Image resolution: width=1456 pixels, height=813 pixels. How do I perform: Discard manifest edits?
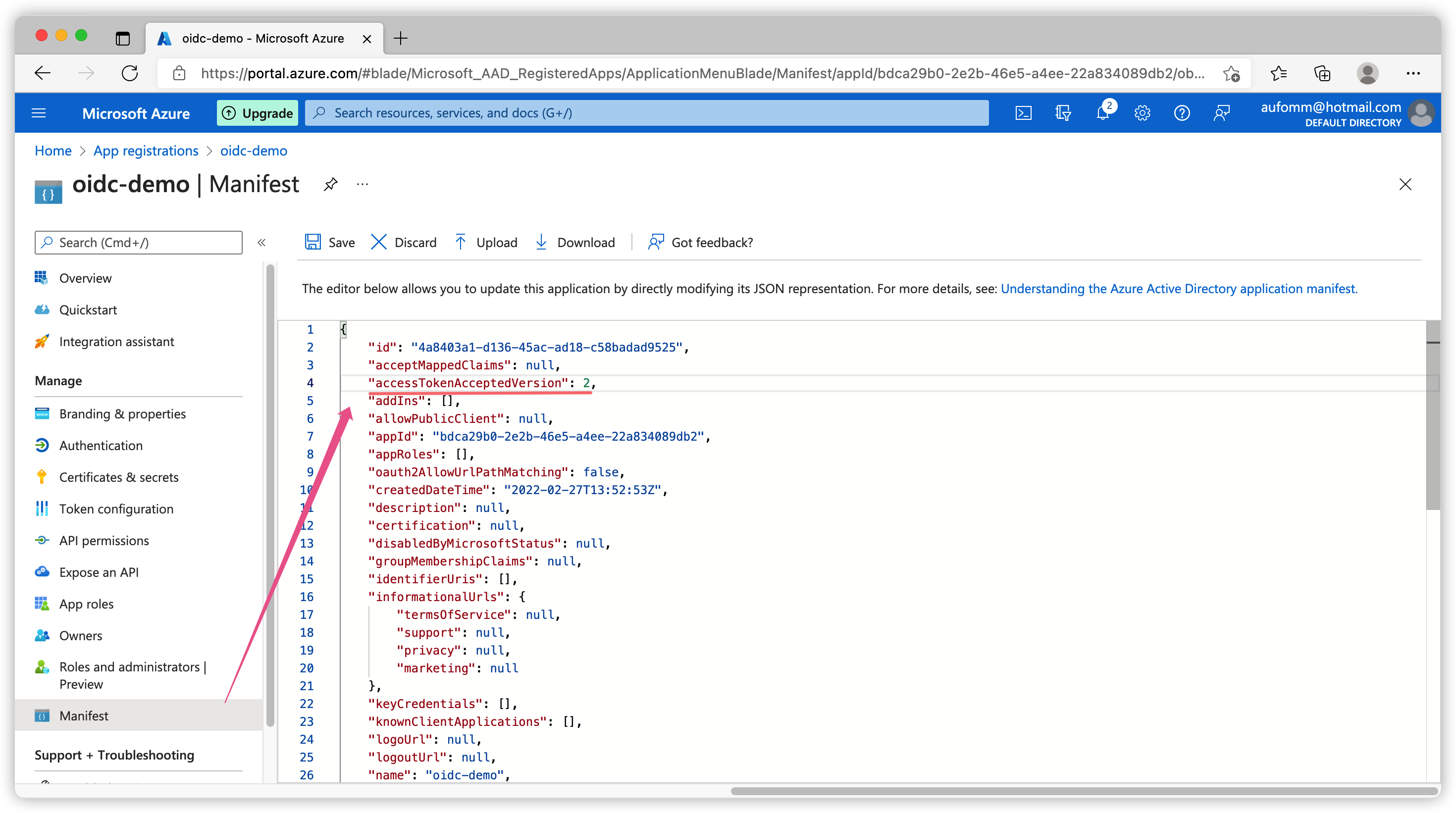[404, 243]
